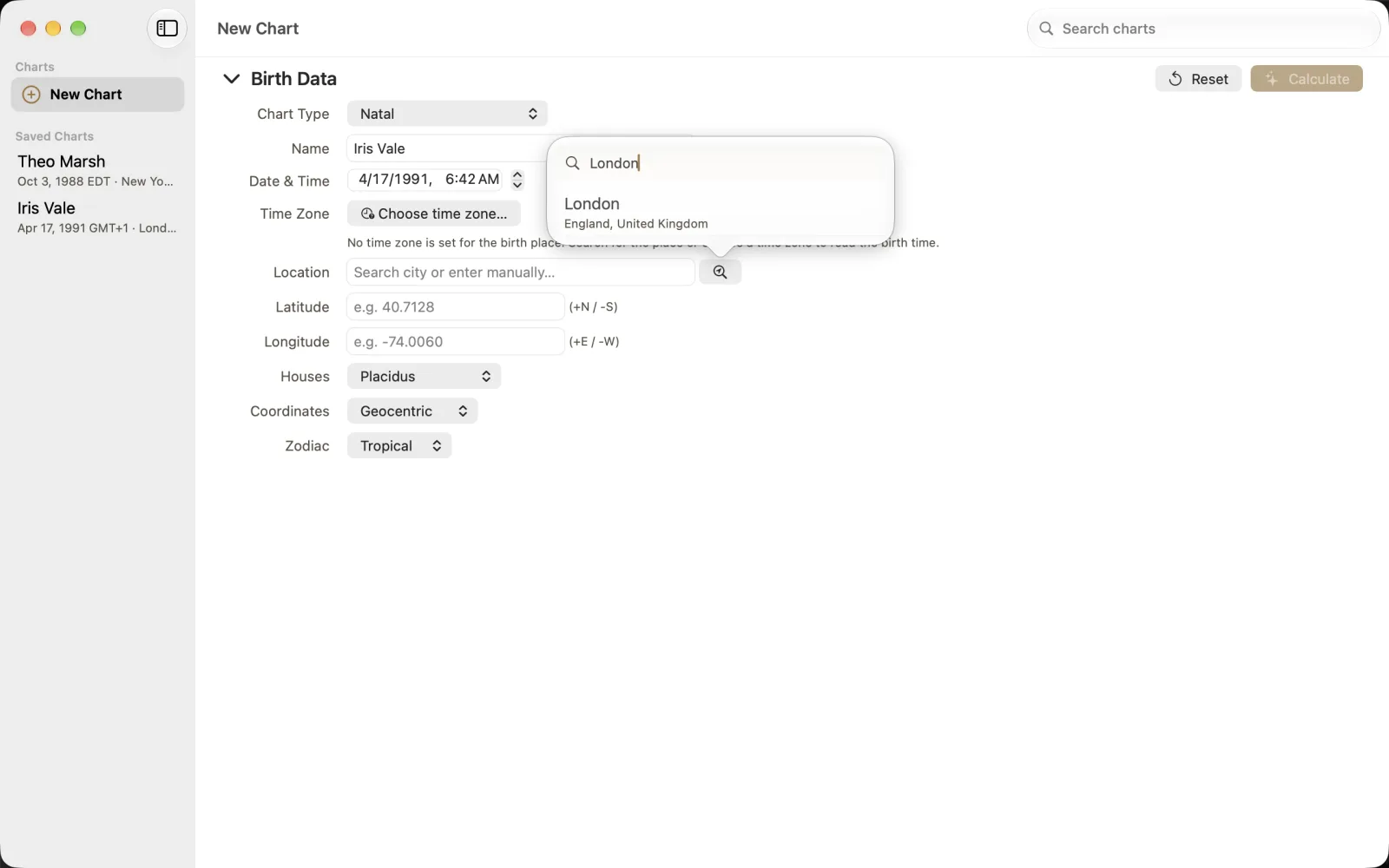
Task: Click the Charts sidebar heading
Action: point(35,67)
